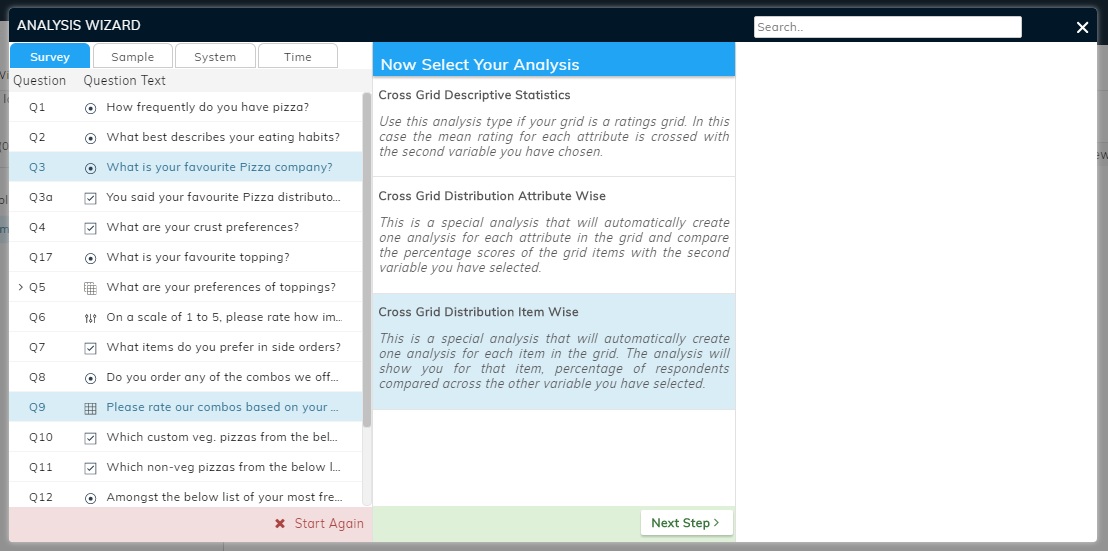Click the red X icon before Start Again
1108x551 pixels.
[280, 523]
